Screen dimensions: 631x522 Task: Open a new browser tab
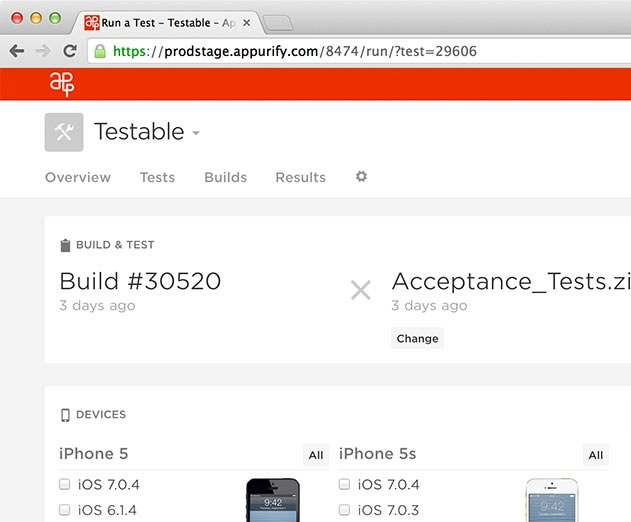[278, 23]
